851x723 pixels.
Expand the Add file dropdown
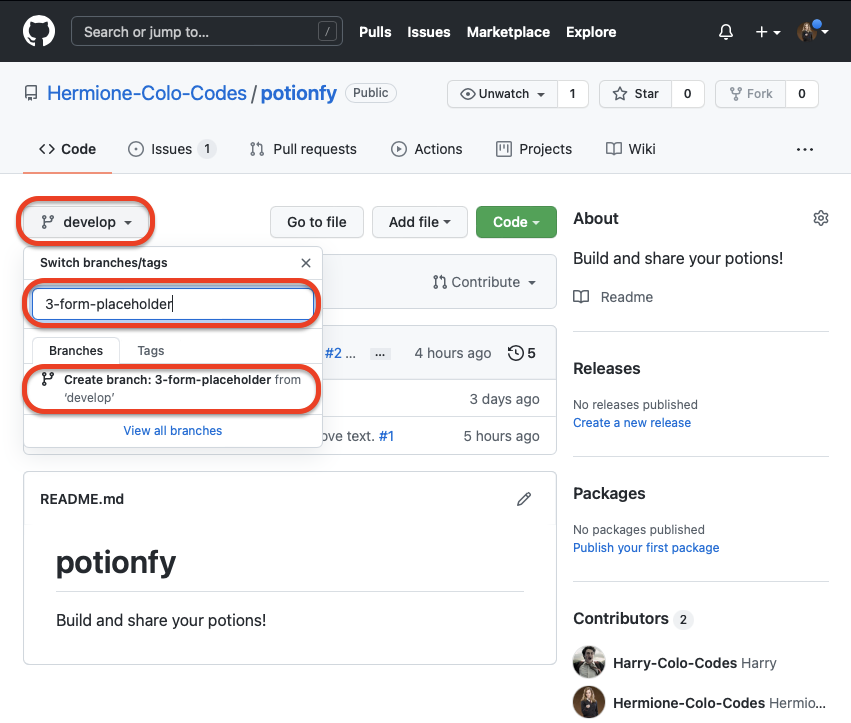(420, 222)
